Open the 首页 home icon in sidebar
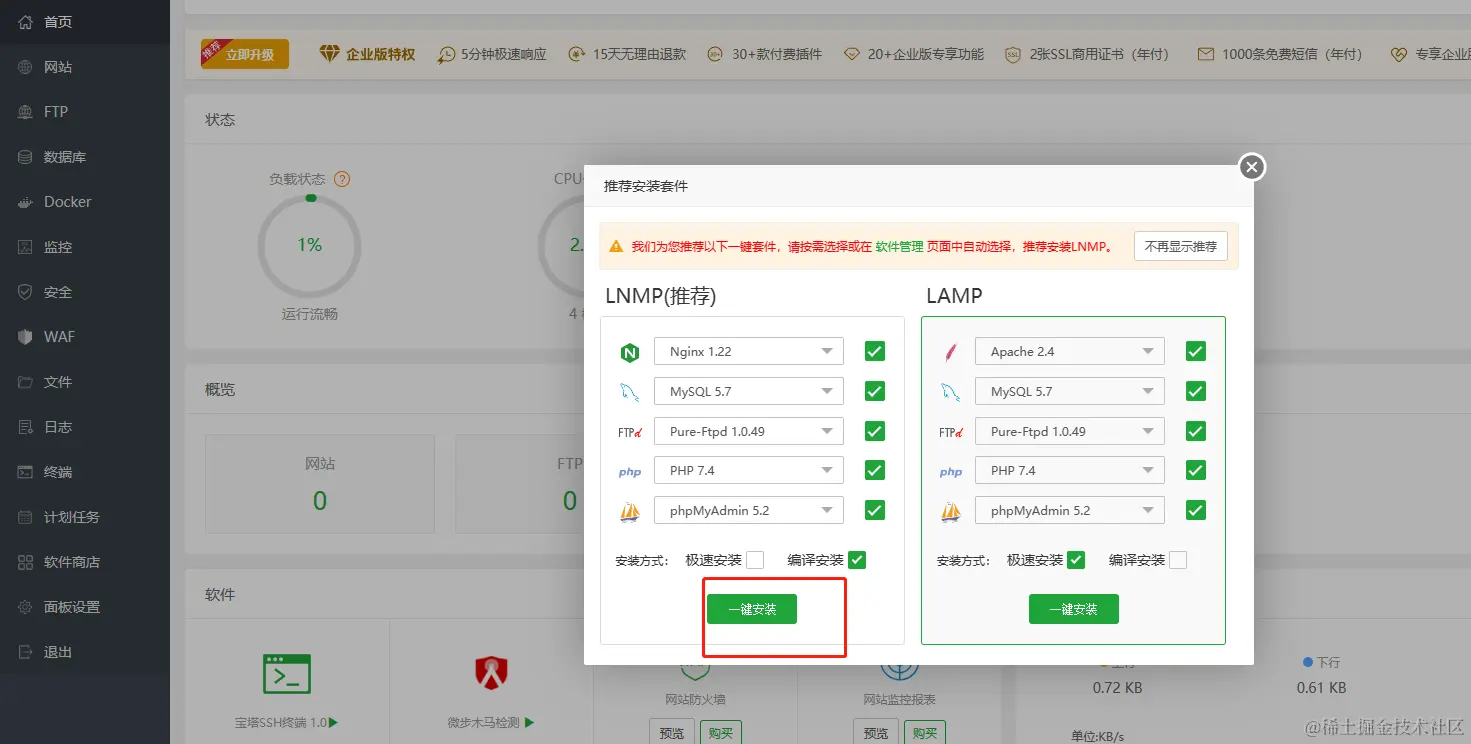1471x744 pixels. [26, 22]
